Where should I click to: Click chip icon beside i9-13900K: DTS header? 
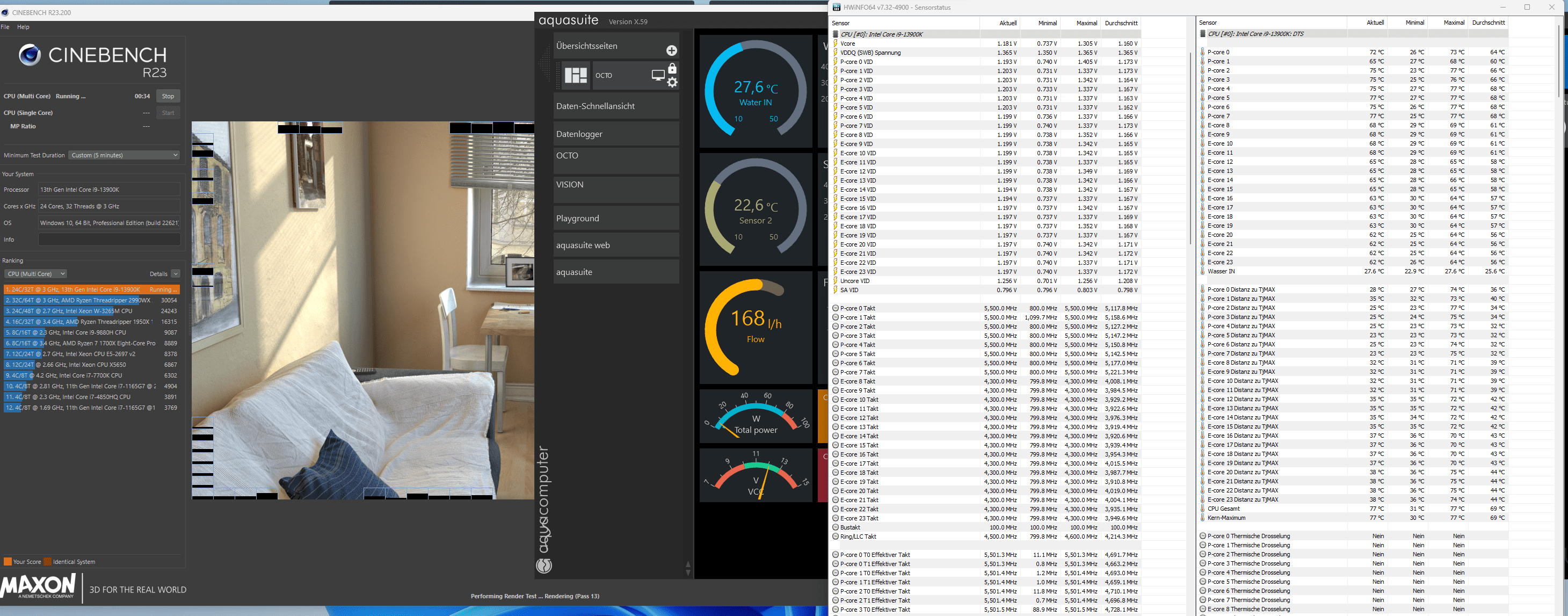pyautogui.click(x=1203, y=34)
